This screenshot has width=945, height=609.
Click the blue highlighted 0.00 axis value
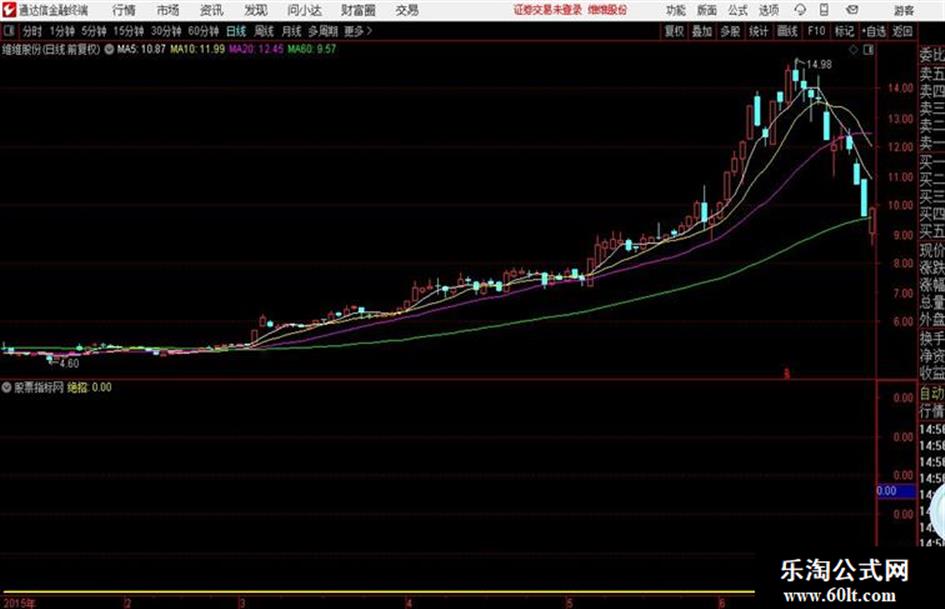pyautogui.click(x=896, y=491)
